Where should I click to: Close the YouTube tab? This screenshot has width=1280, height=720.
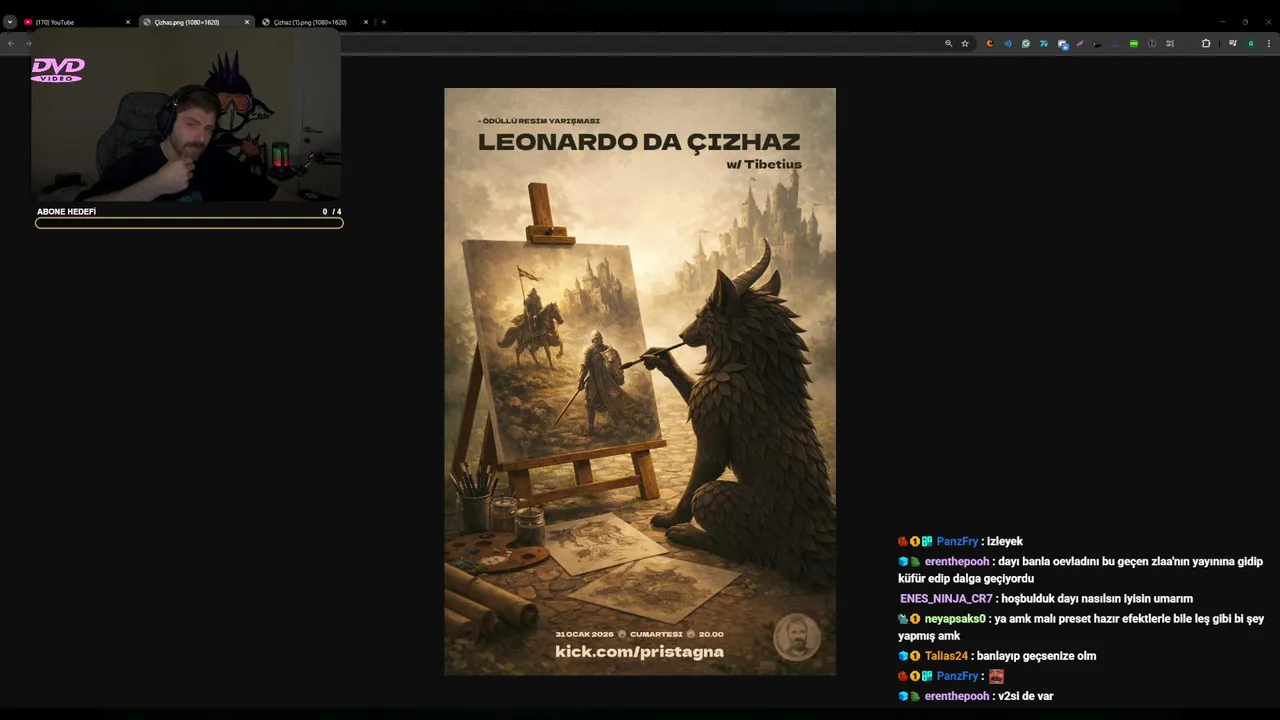click(128, 22)
